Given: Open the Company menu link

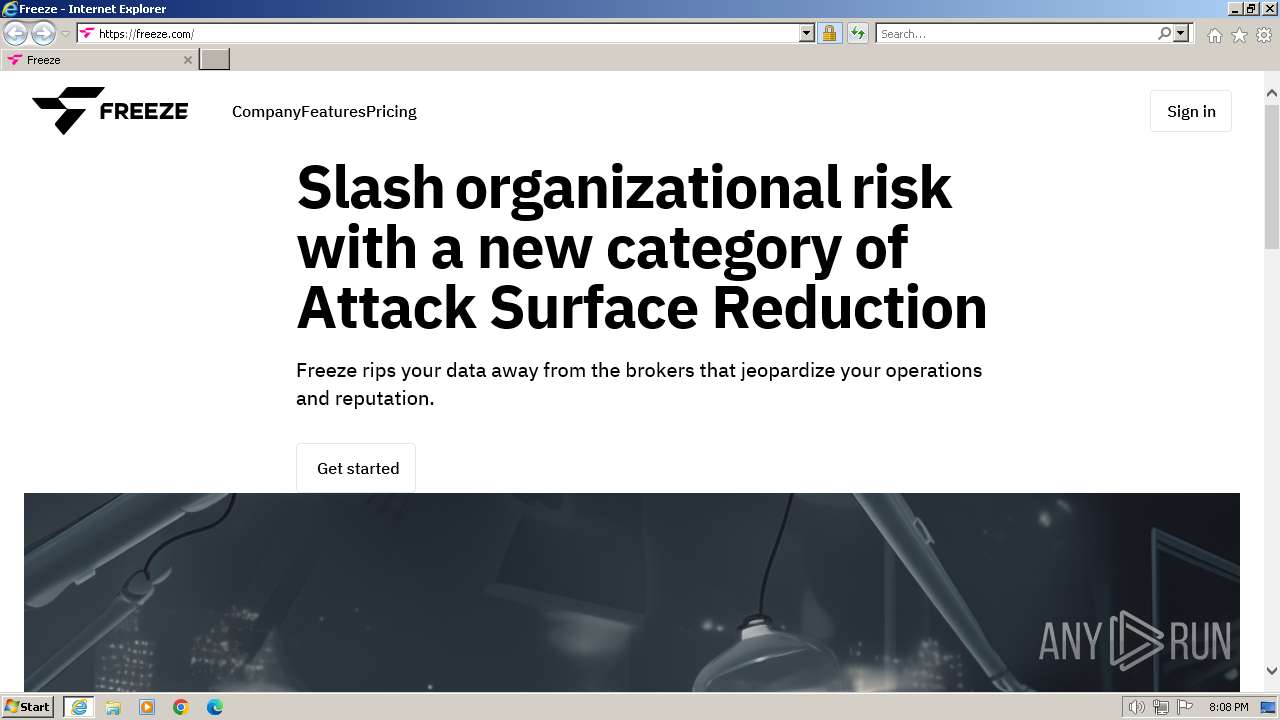Looking at the screenshot, I should pos(266,111).
